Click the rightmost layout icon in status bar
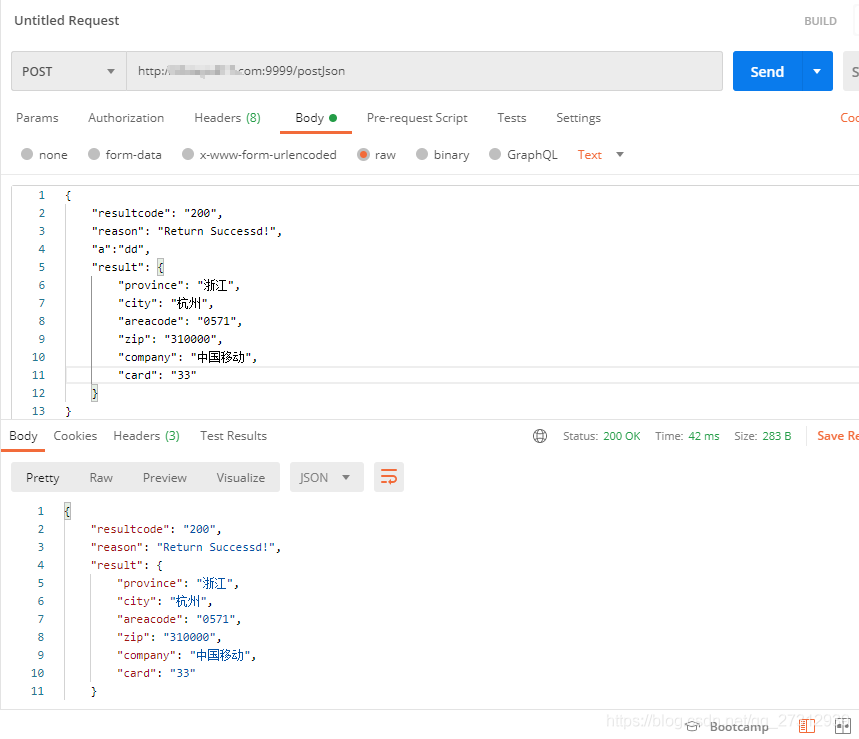The height and width of the screenshot is (739, 859). click(x=842, y=727)
